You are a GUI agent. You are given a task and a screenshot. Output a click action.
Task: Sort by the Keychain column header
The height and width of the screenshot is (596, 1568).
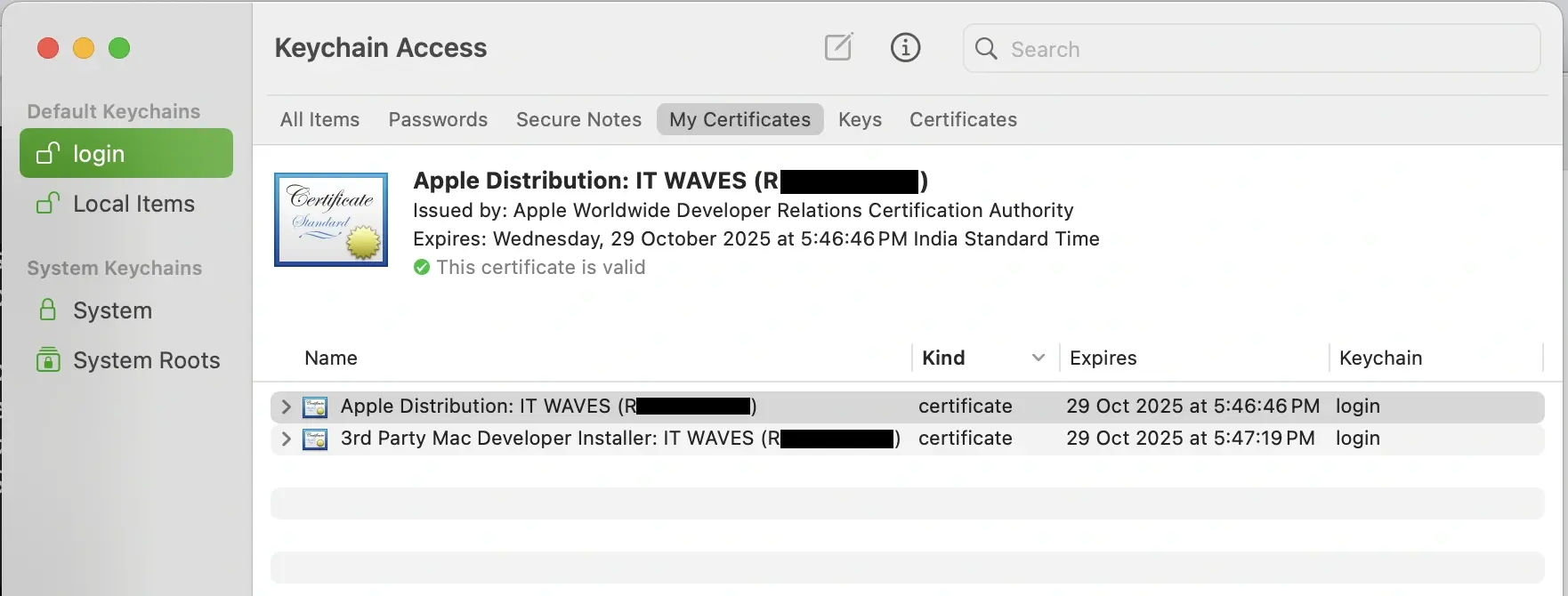pyautogui.click(x=1381, y=358)
